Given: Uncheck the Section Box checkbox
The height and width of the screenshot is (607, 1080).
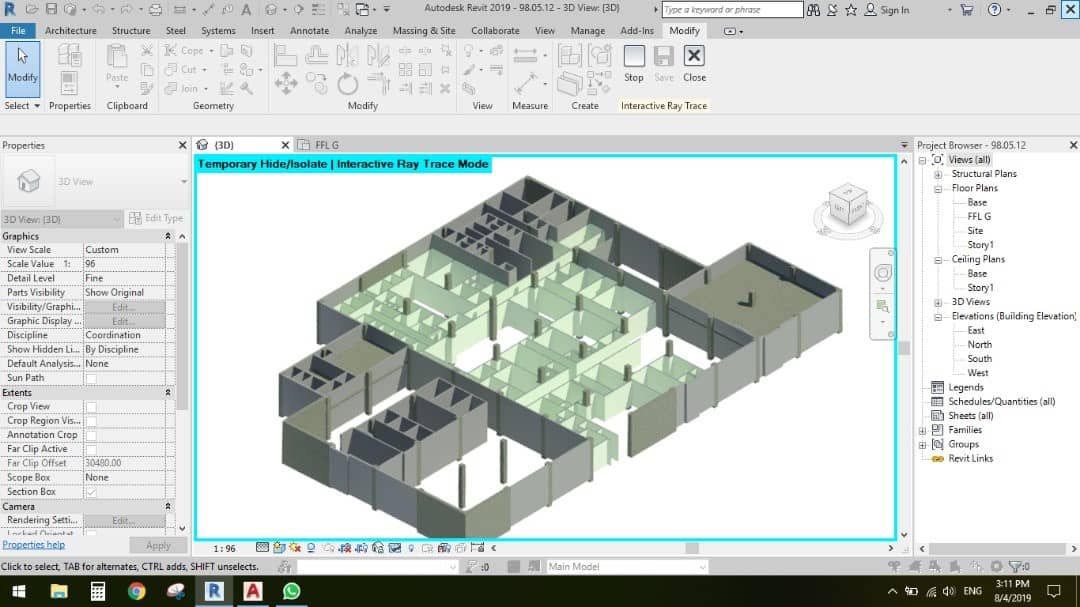Looking at the screenshot, I should coord(91,492).
